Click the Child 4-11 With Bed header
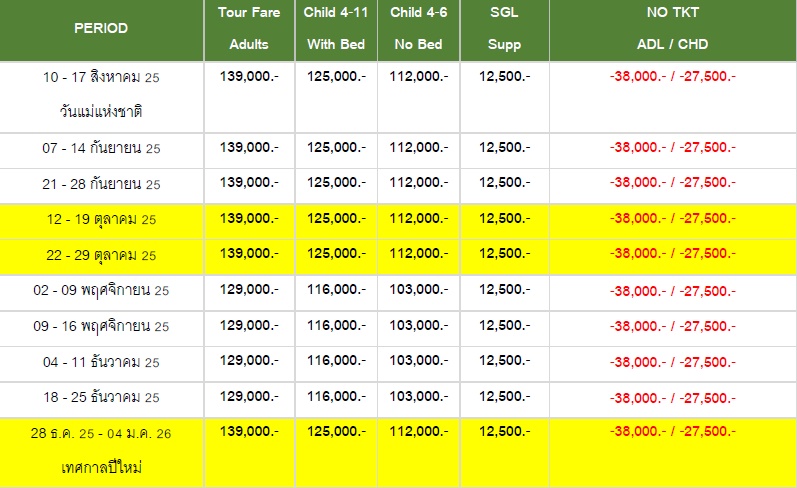 pyautogui.click(x=336, y=28)
